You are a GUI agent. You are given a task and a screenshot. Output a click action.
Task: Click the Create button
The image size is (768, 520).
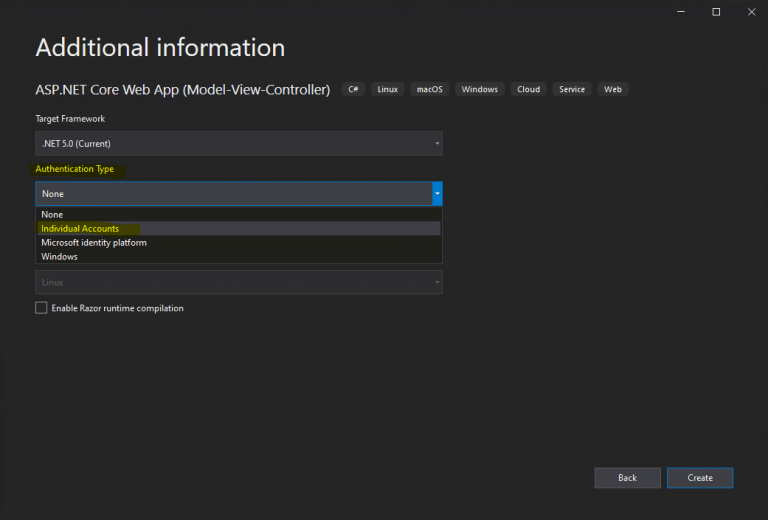[x=700, y=478]
